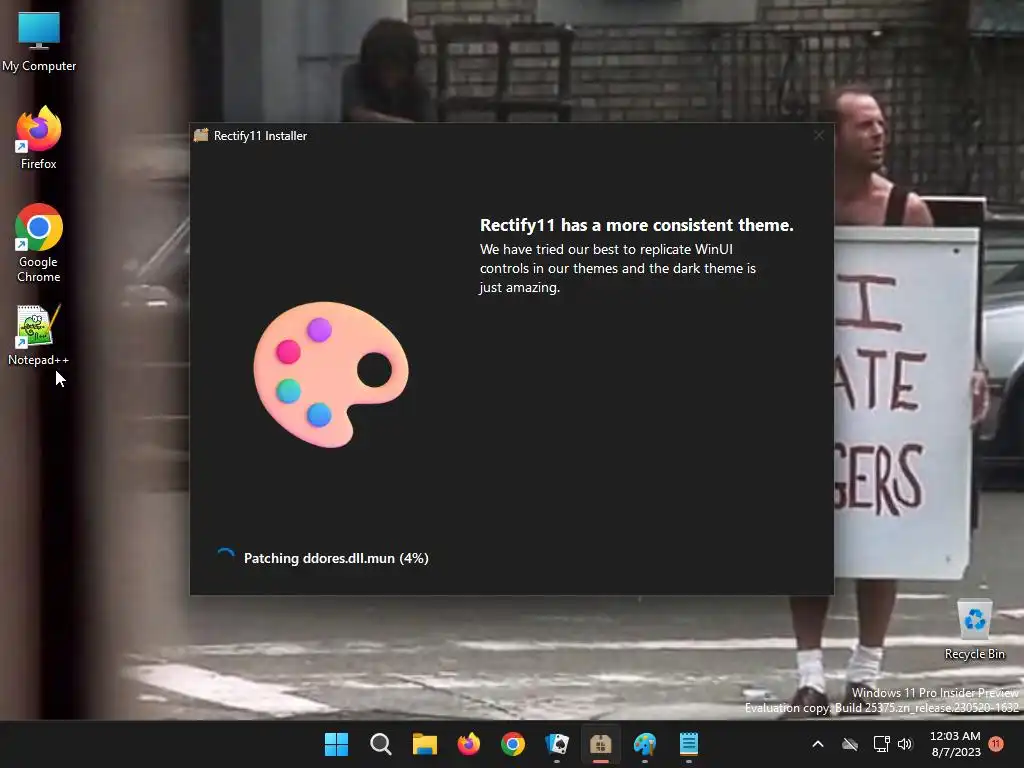The height and width of the screenshot is (768, 1024).
Task: Open the clock showing 12:03 AM
Action: pyautogui.click(x=955, y=744)
